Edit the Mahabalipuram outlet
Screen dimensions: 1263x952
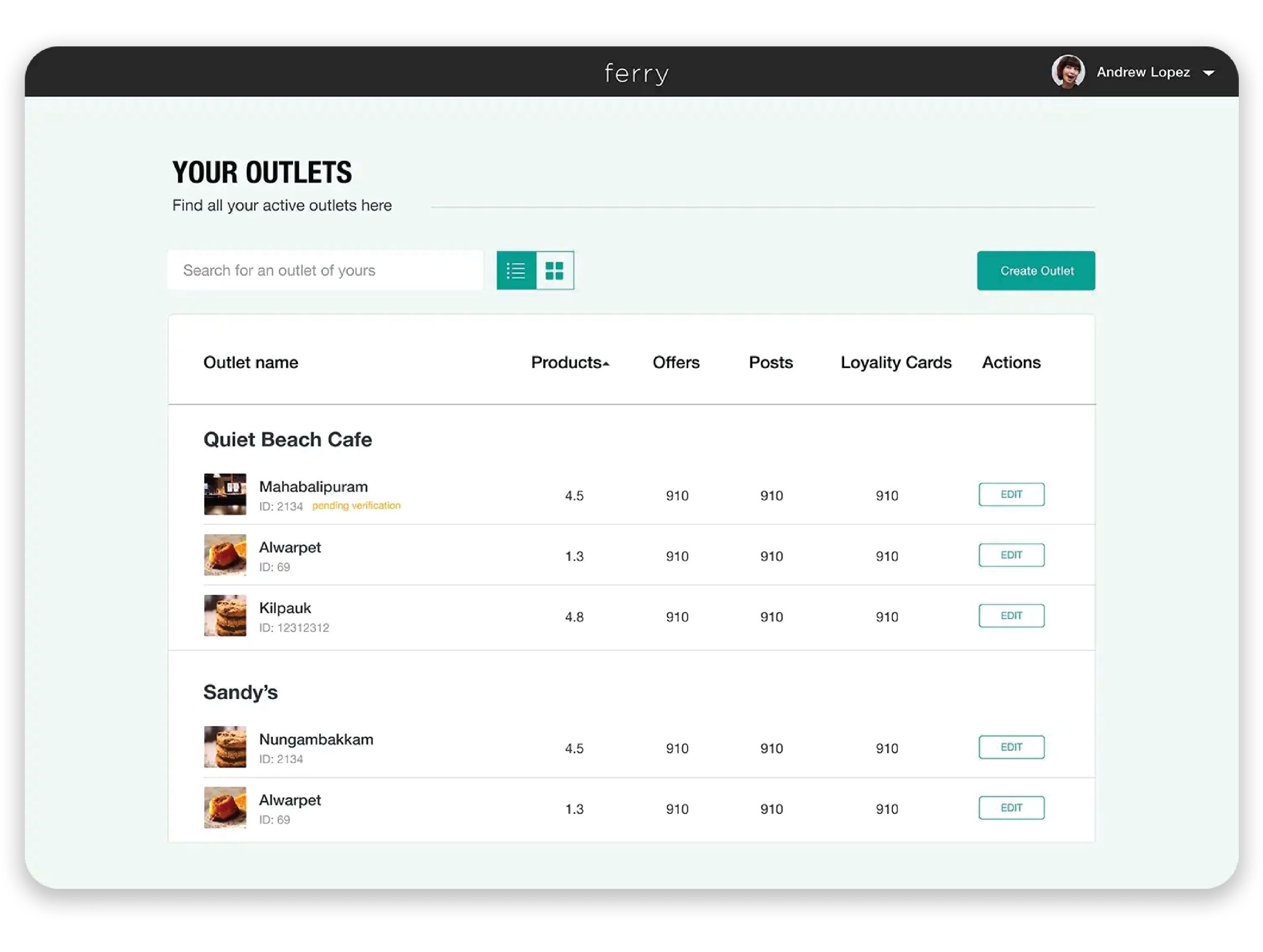[1010, 494]
